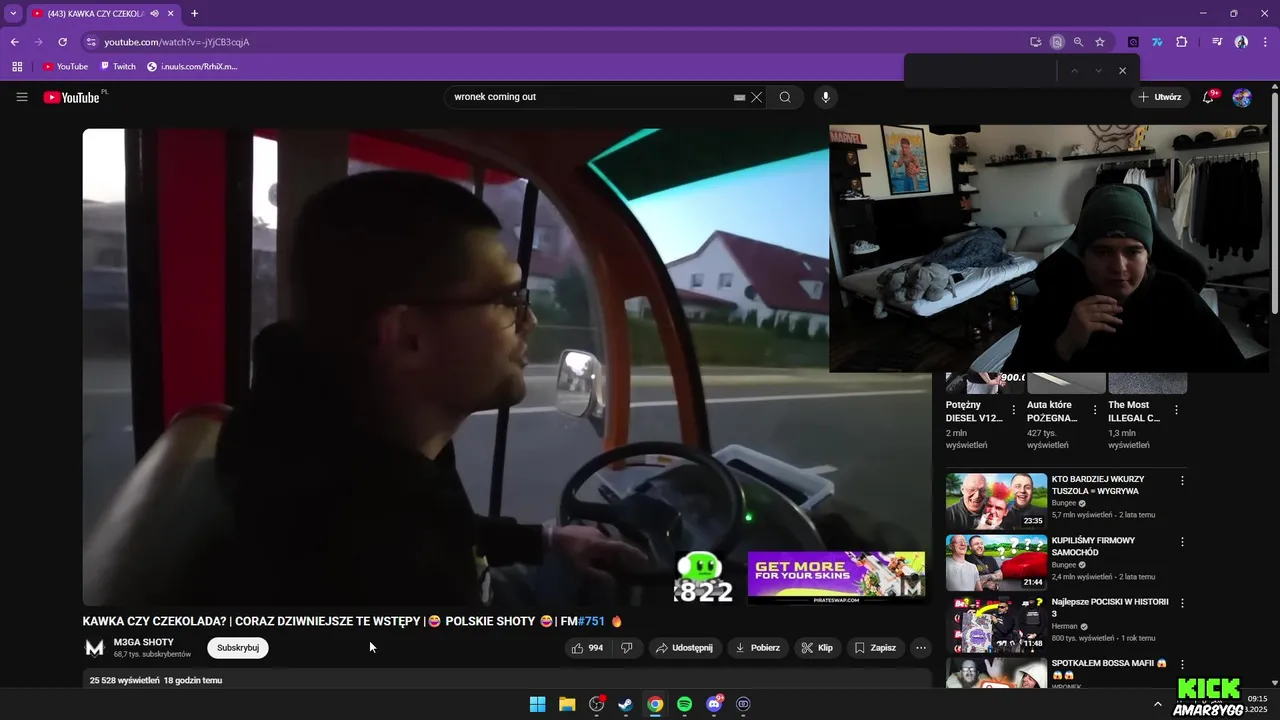The height and width of the screenshot is (720, 1280).
Task: View site information icon in address bar
Action: (x=91, y=42)
